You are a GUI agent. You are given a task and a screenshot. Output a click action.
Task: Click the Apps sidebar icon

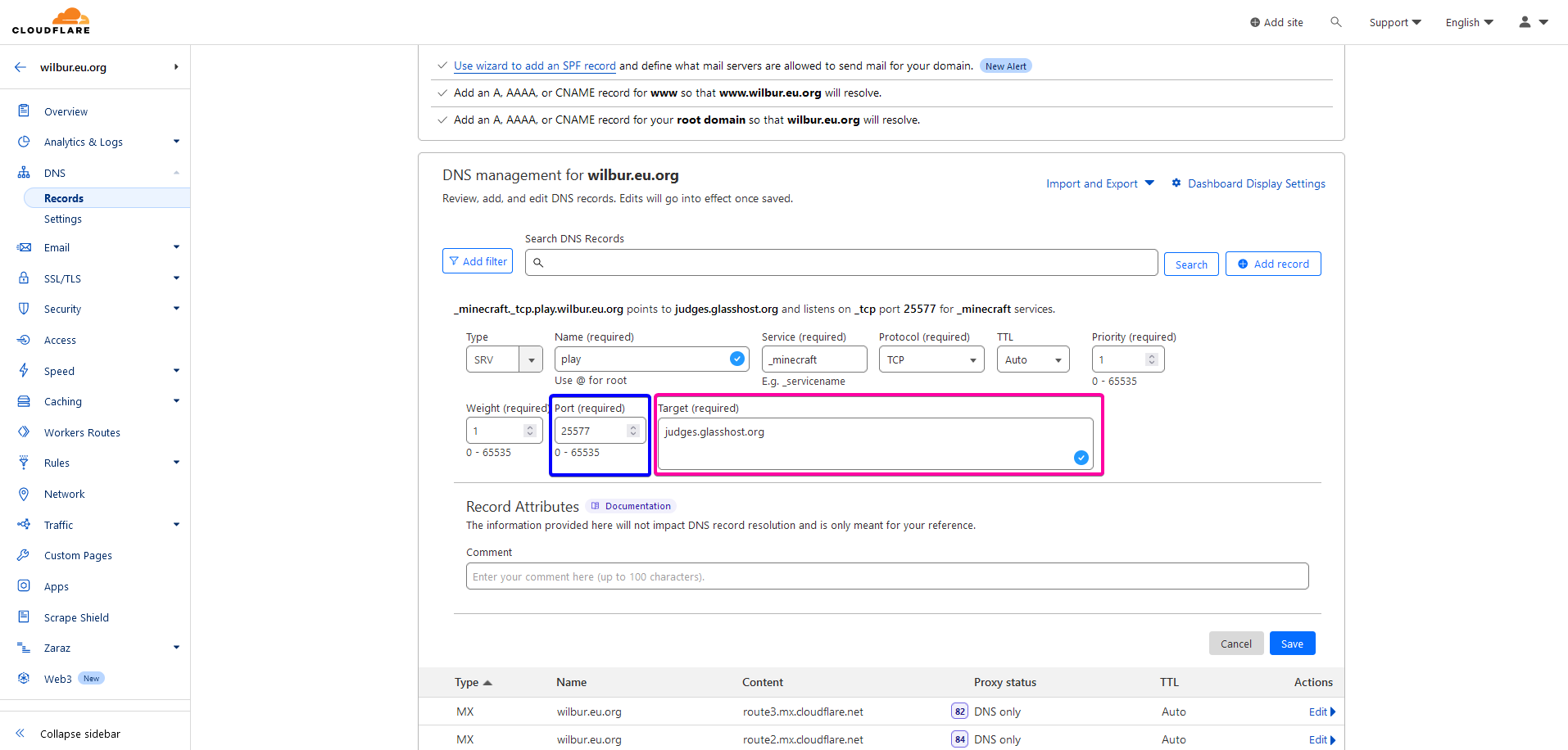[x=24, y=586]
